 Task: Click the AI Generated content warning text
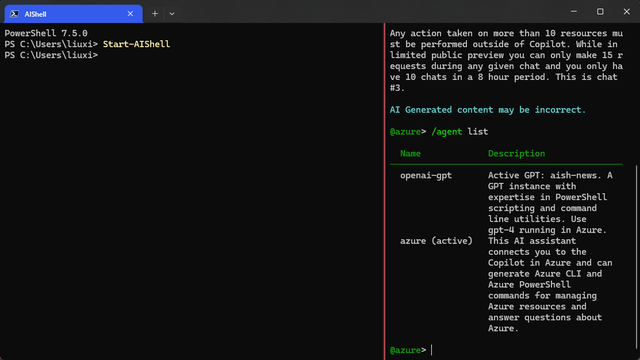click(487, 110)
